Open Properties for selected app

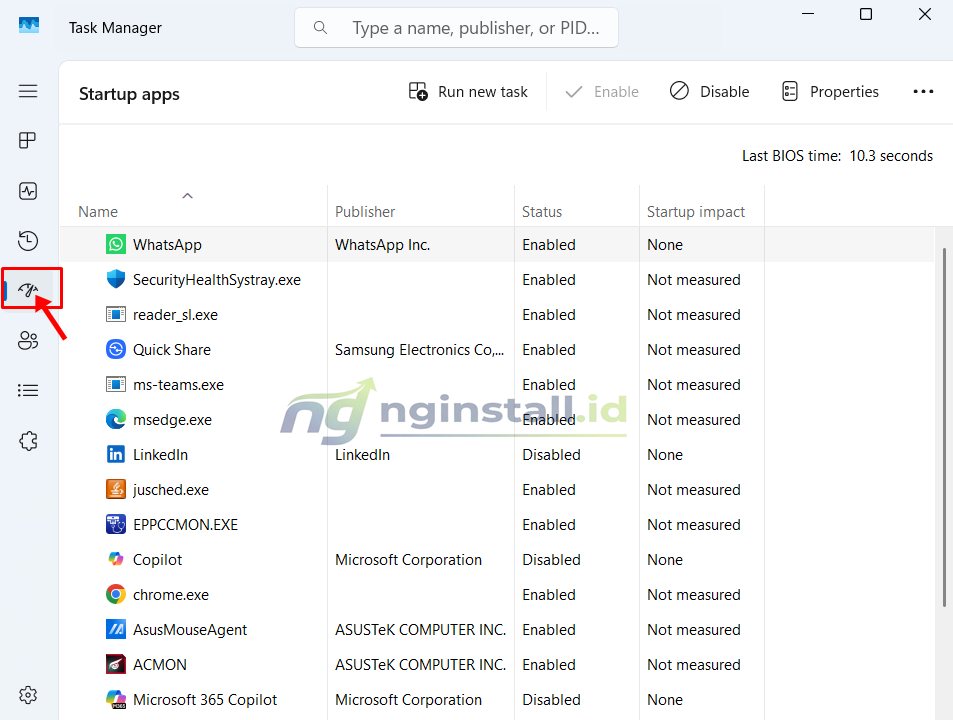pos(830,92)
